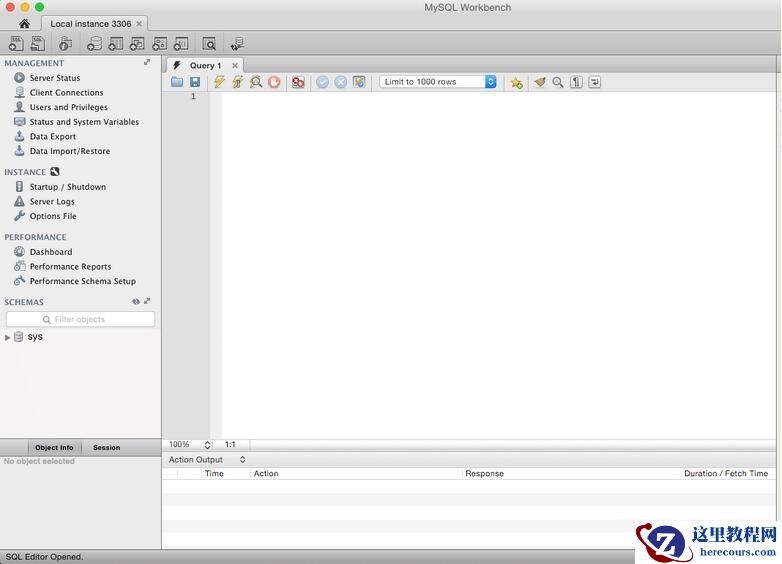Adjust the 100% zoom stepper
This screenshot has height=564, width=782.
(x=207, y=444)
